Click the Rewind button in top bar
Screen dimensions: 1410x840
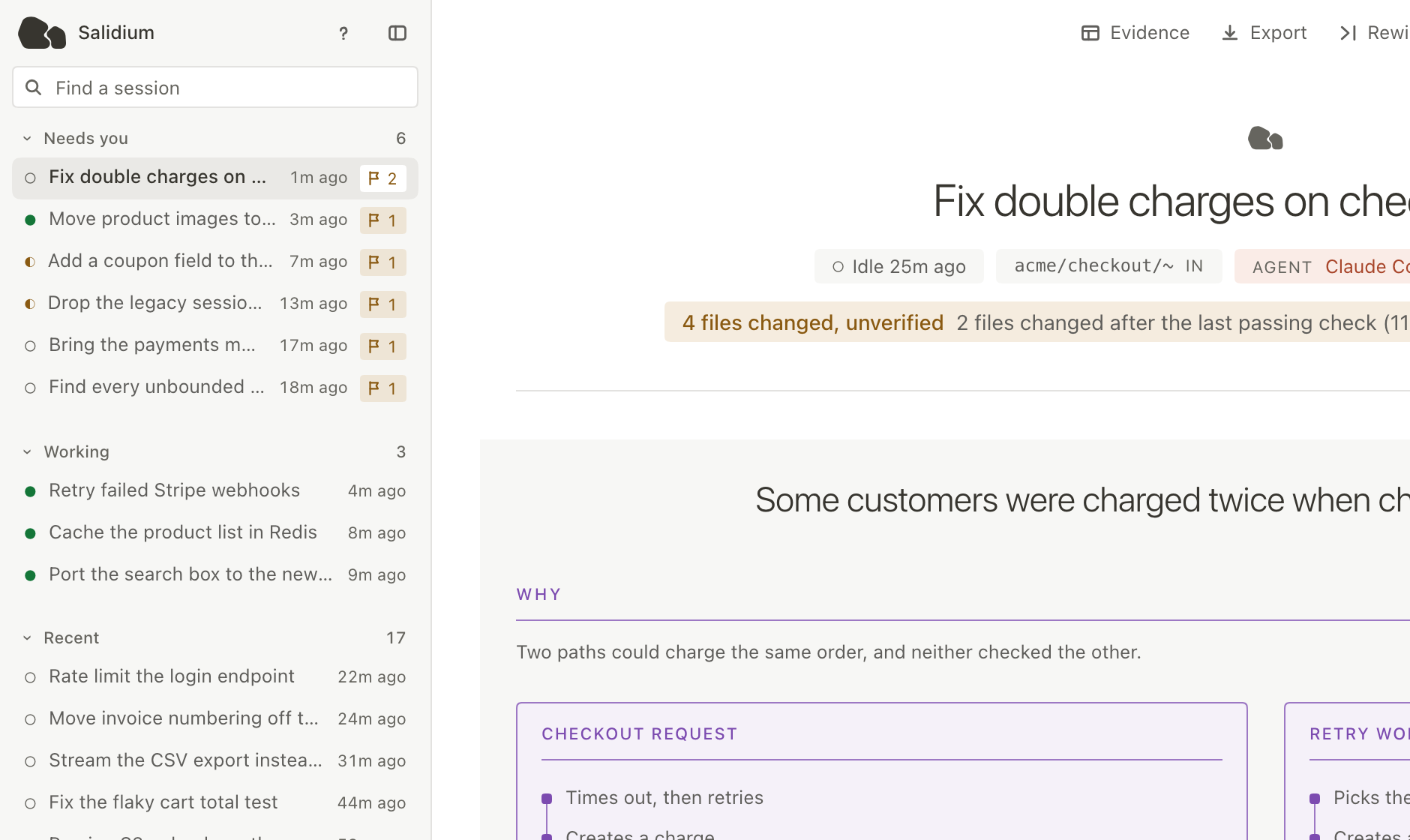(1374, 33)
